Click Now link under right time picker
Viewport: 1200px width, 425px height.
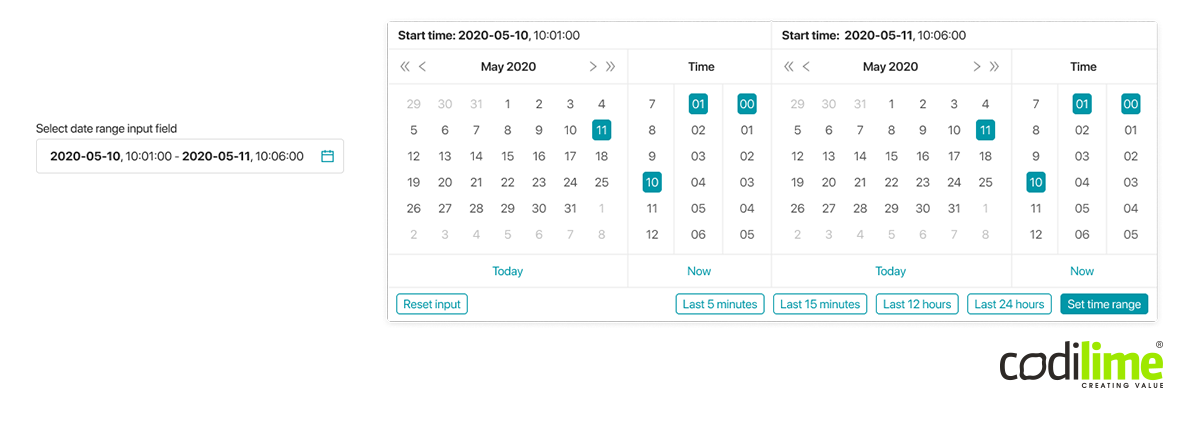(1082, 271)
